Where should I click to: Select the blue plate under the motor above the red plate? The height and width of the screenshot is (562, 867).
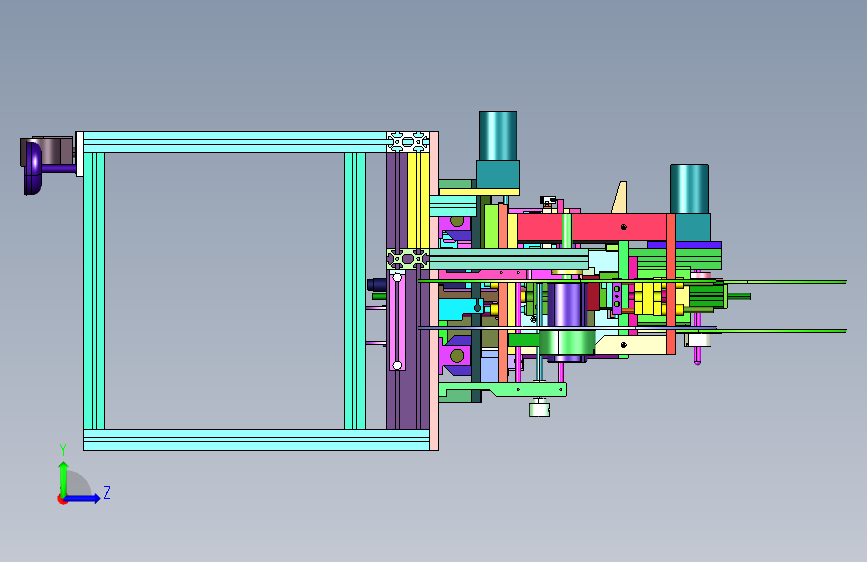click(x=685, y=244)
